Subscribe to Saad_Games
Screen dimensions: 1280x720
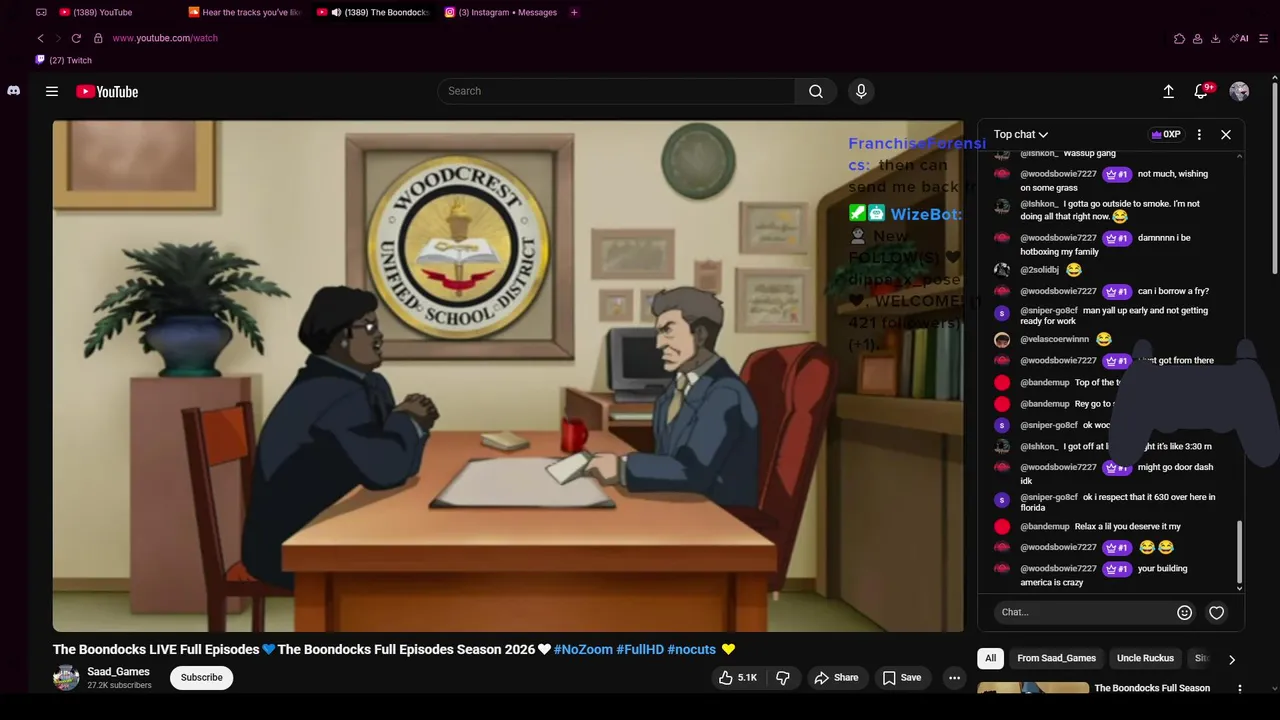click(201, 677)
